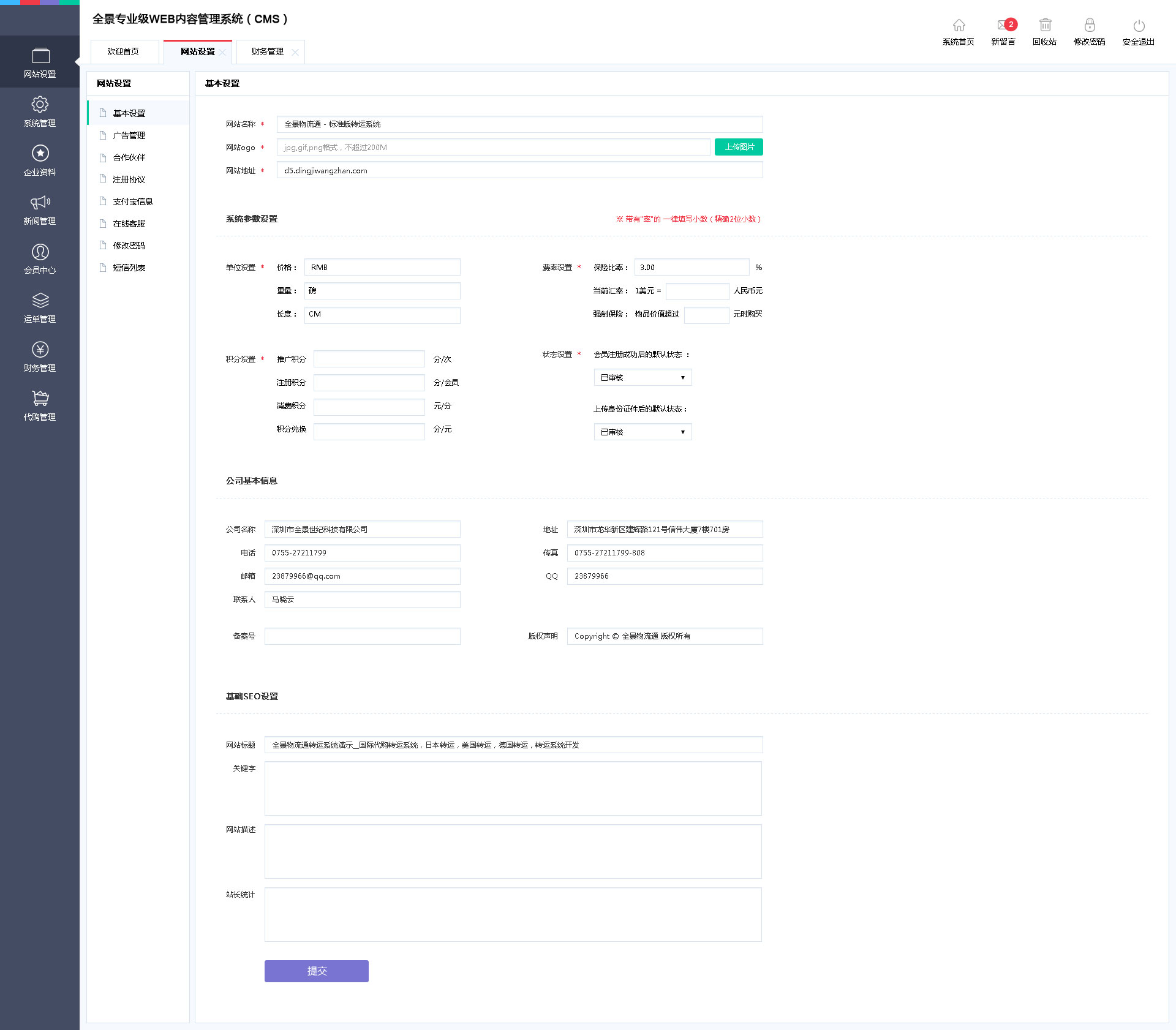Open 新闻管理 megaphone icon

click(40, 203)
